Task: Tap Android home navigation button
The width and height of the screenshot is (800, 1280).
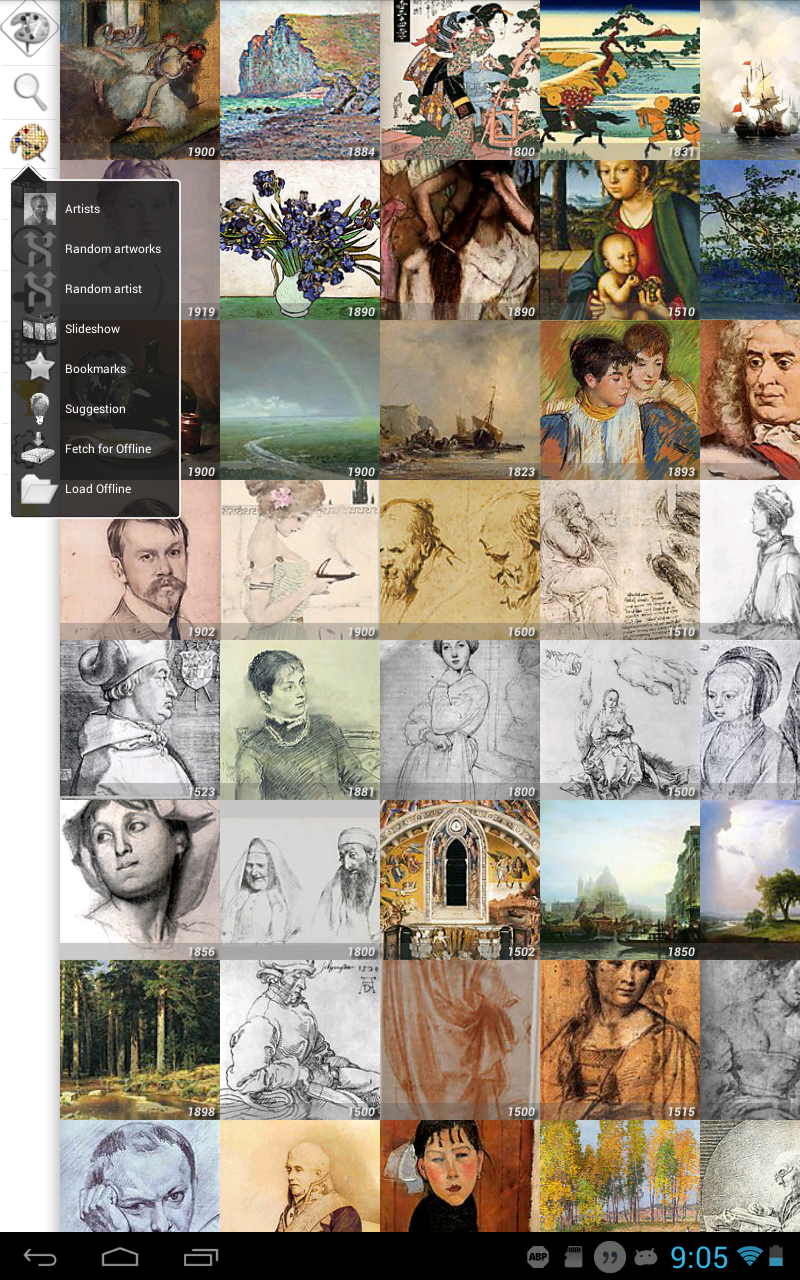Action: pos(120,1257)
